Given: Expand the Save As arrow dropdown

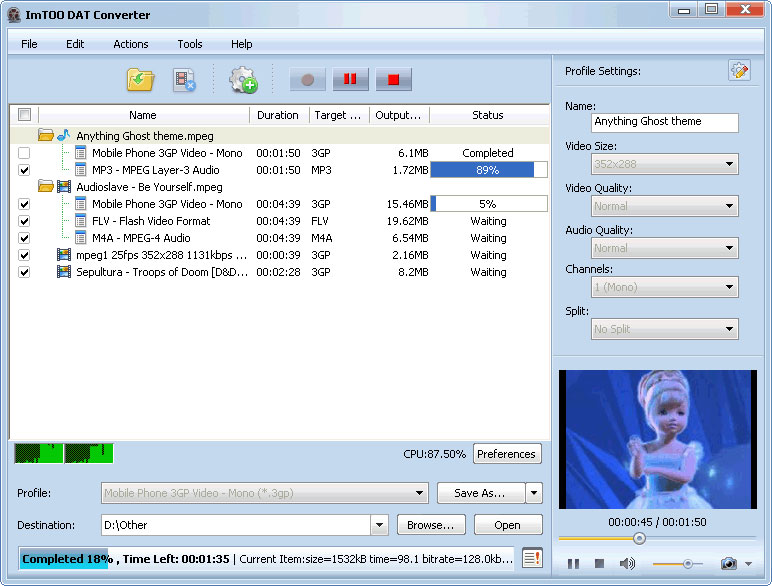Looking at the screenshot, I should [x=534, y=493].
